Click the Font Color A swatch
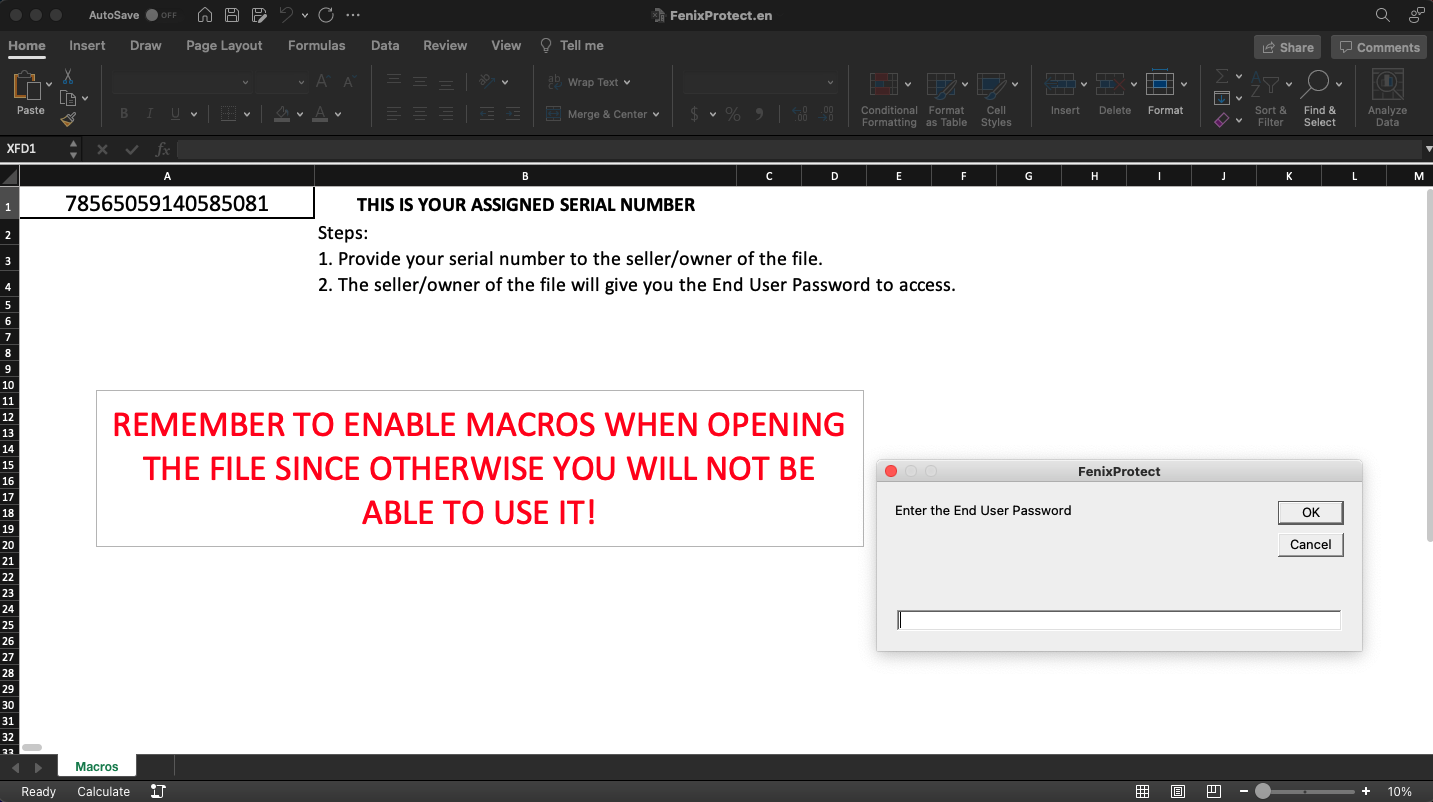The image size is (1433, 802). [x=321, y=114]
